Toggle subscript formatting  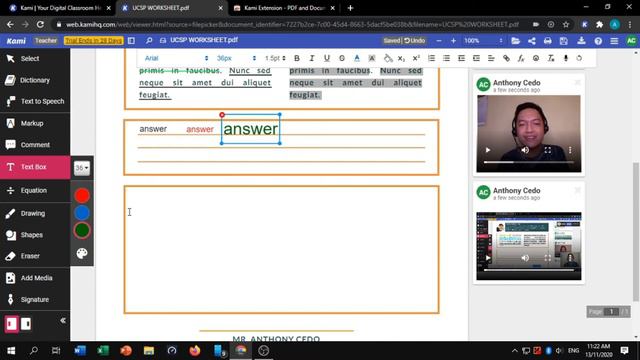[x=401, y=58]
